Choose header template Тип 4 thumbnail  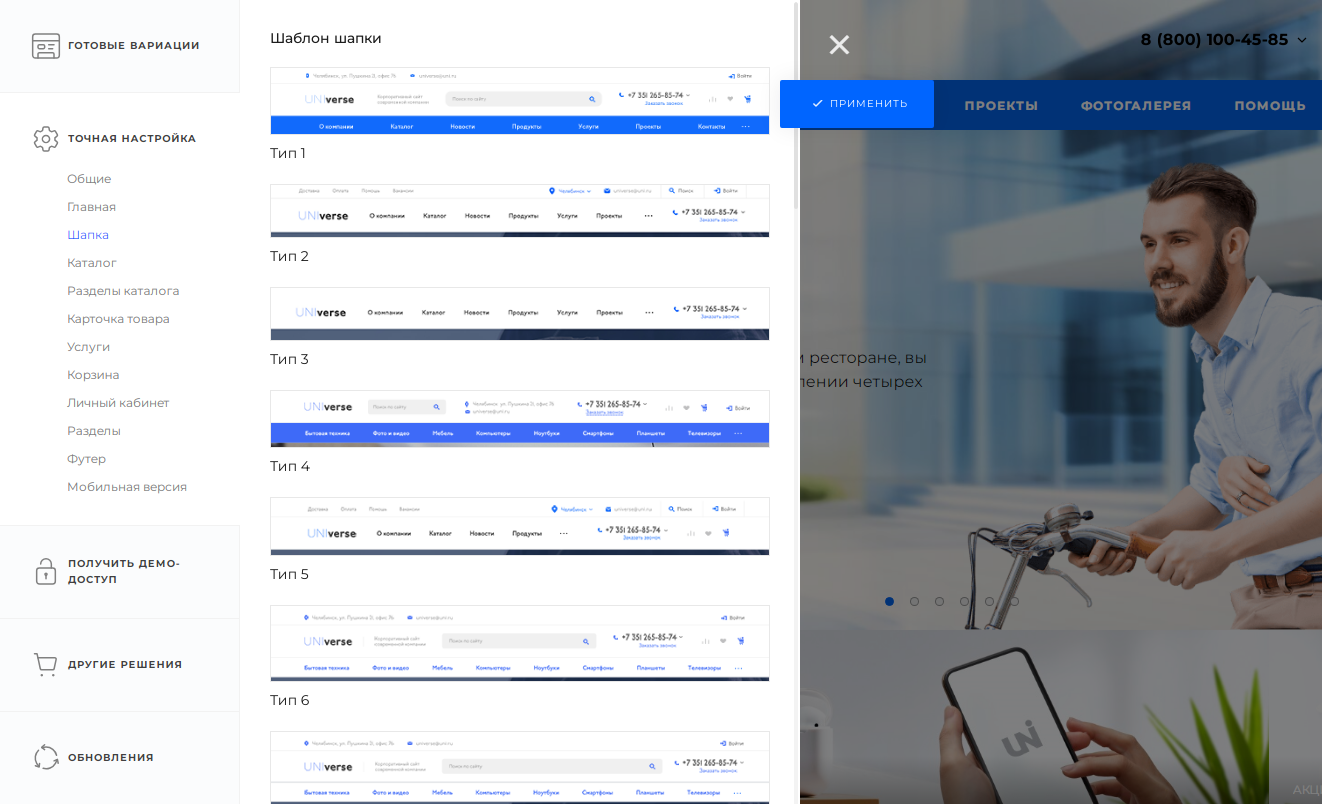(520, 418)
